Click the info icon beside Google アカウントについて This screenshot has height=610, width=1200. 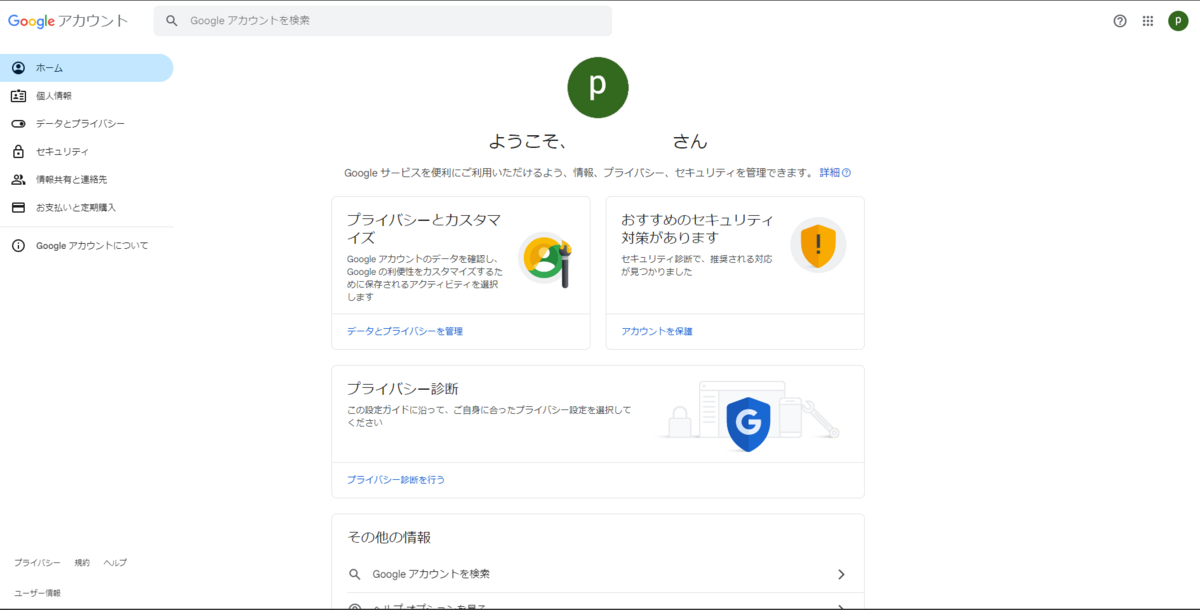[x=18, y=246]
